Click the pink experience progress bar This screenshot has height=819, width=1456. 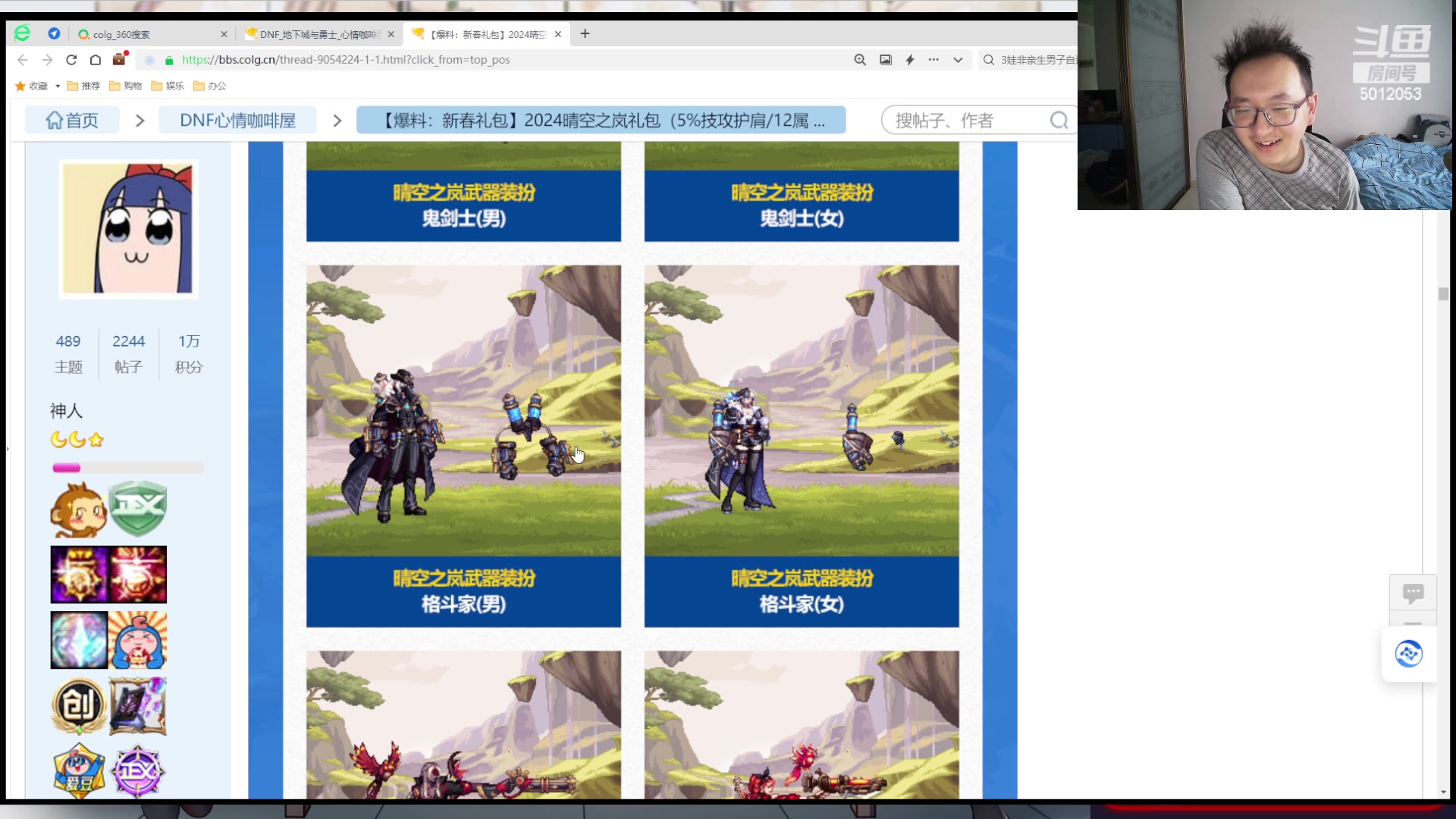click(128, 468)
